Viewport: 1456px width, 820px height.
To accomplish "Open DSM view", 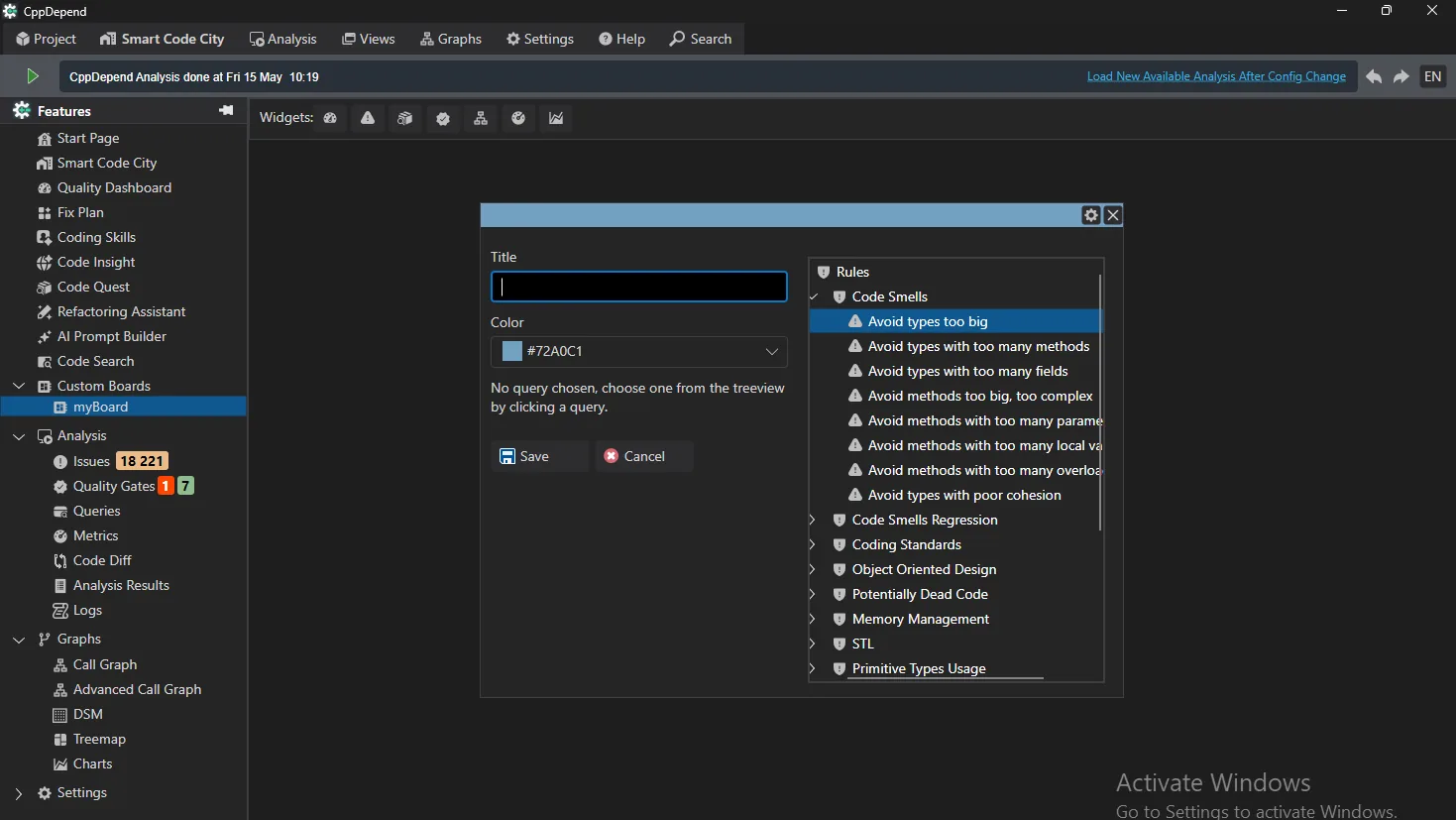I will (x=87, y=714).
